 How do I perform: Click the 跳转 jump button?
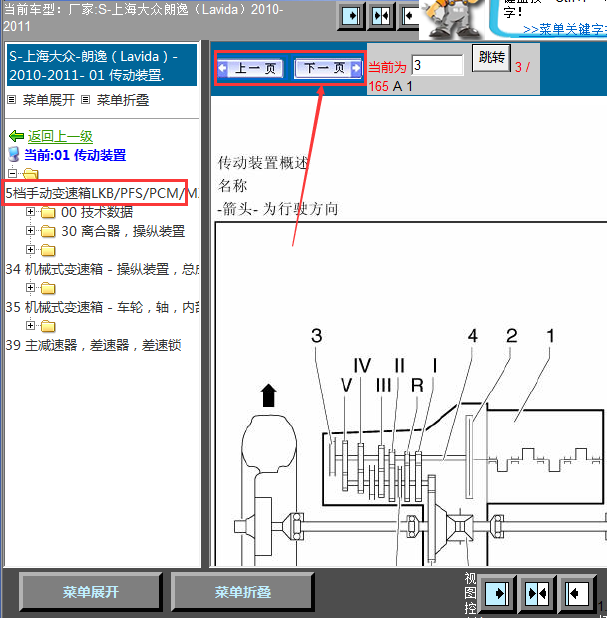(492, 58)
